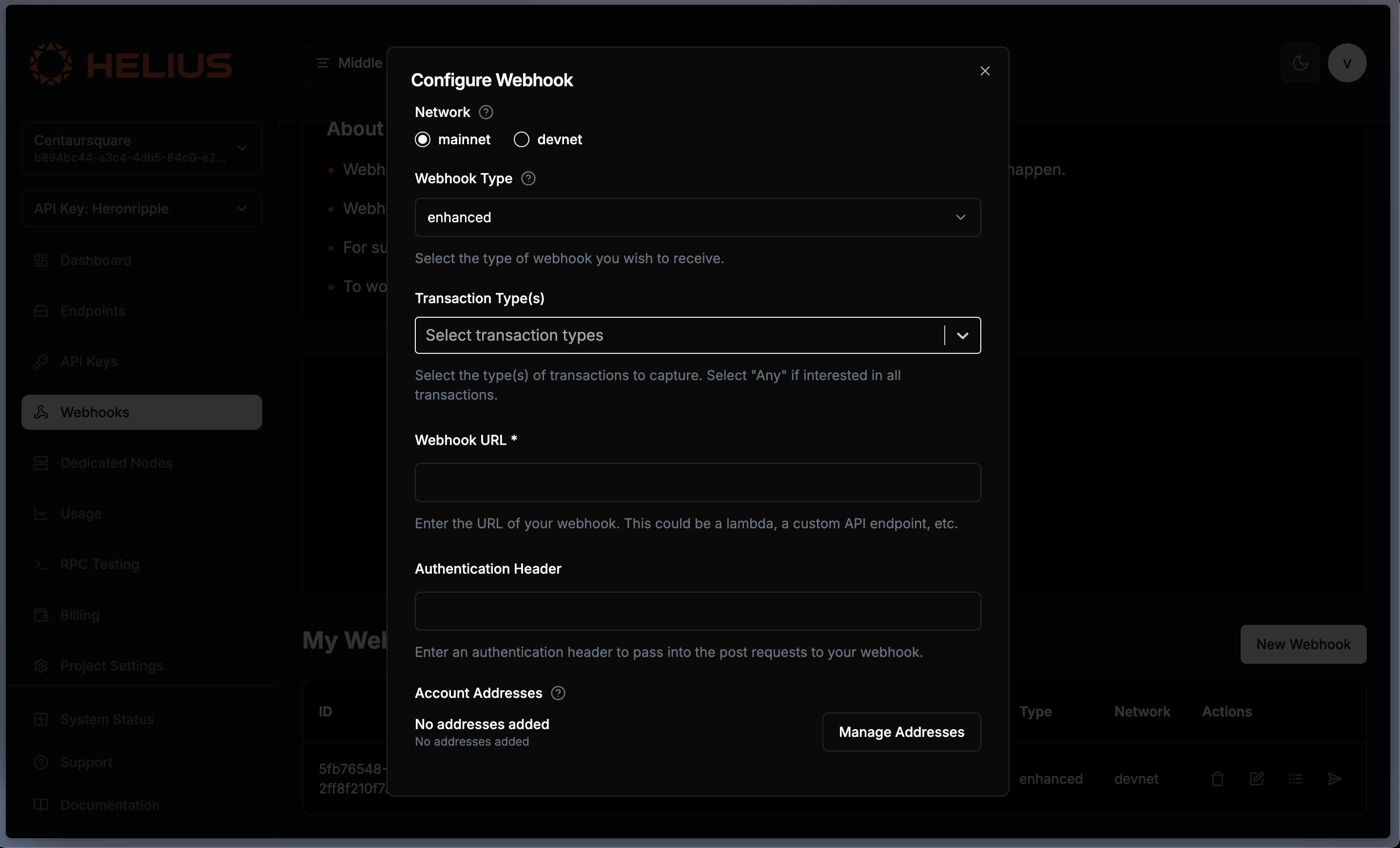Click the Documentation book icon

click(x=41, y=805)
